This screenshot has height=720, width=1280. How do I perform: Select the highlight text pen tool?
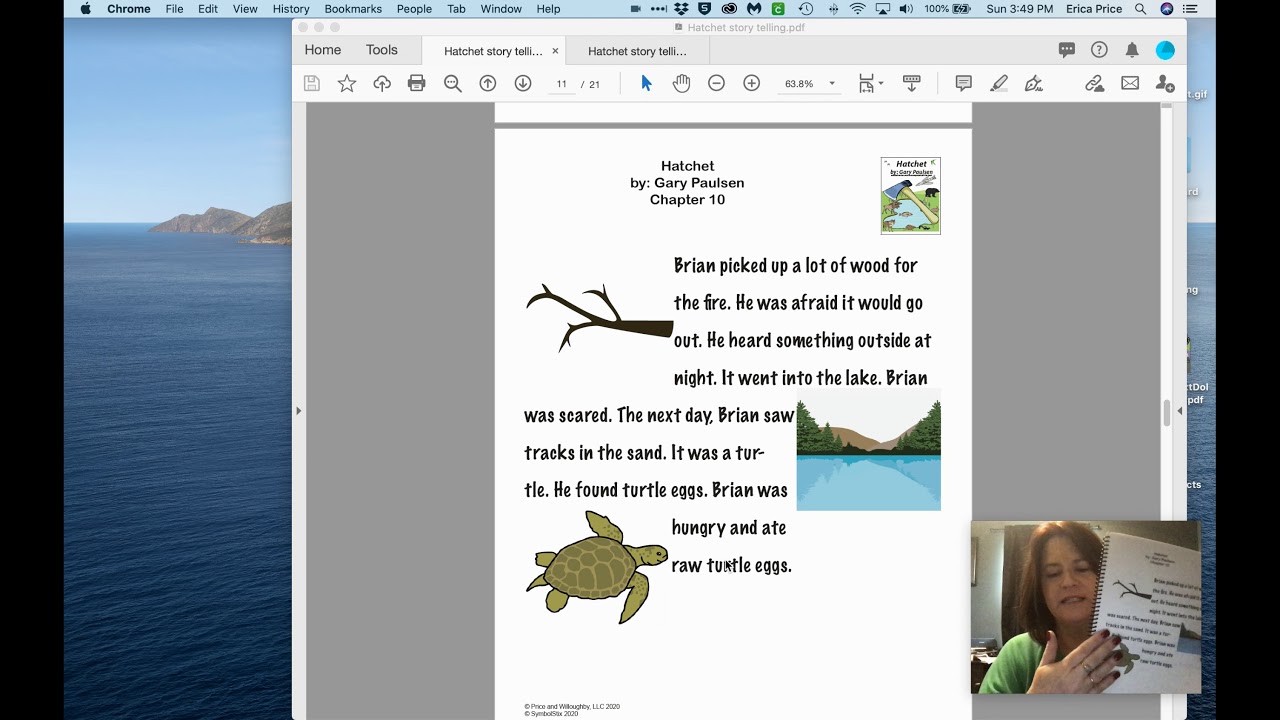(x=999, y=84)
